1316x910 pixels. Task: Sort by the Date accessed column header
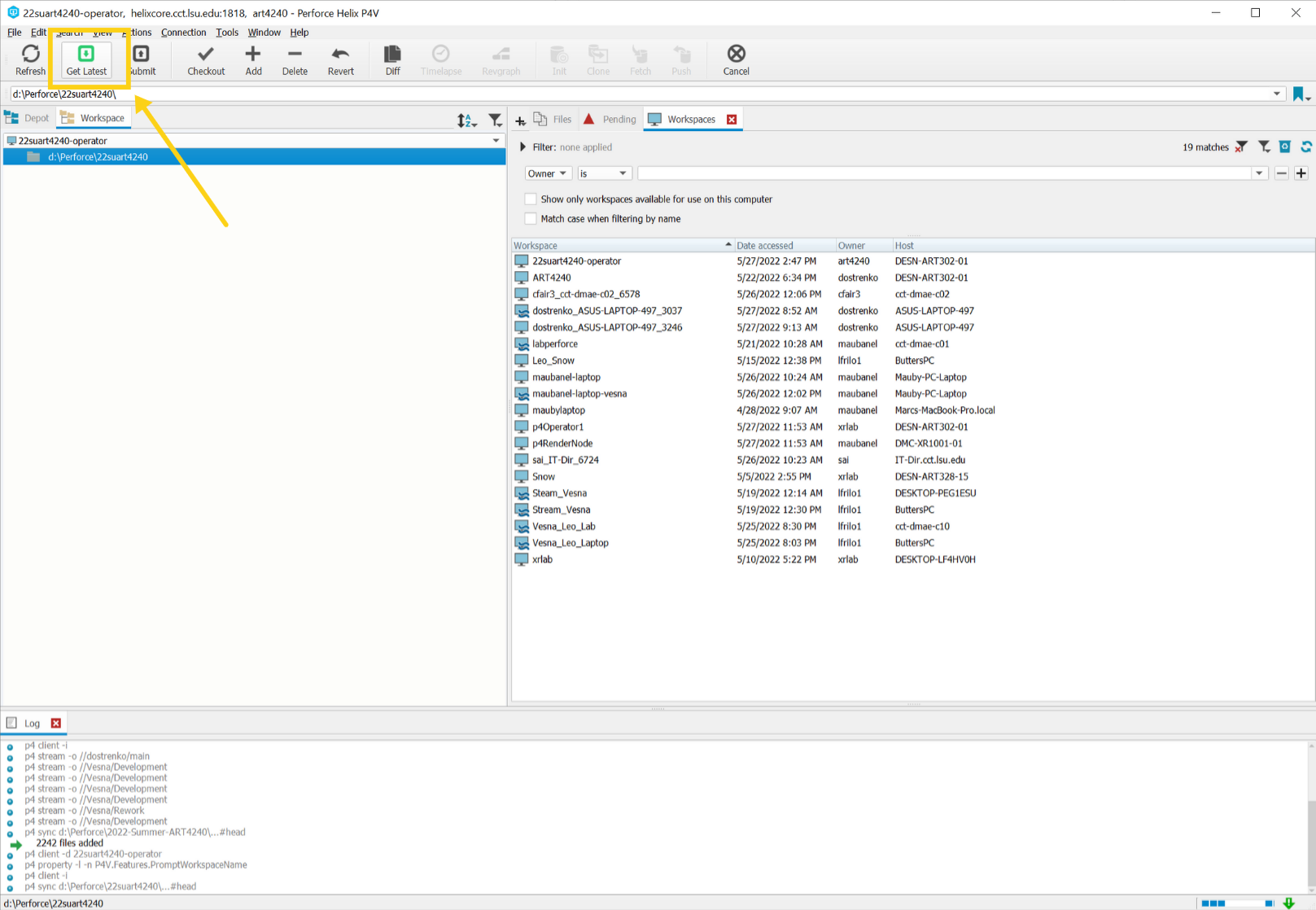[x=785, y=245]
